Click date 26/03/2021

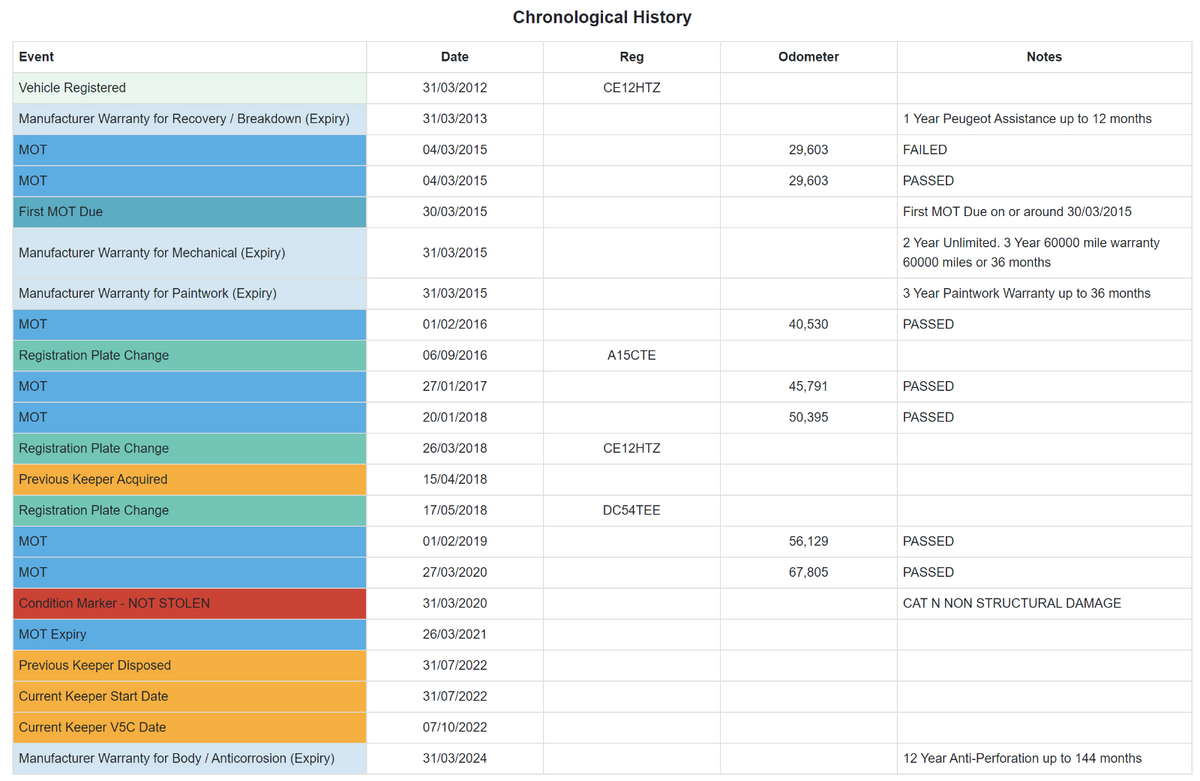(x=455, y=635)
